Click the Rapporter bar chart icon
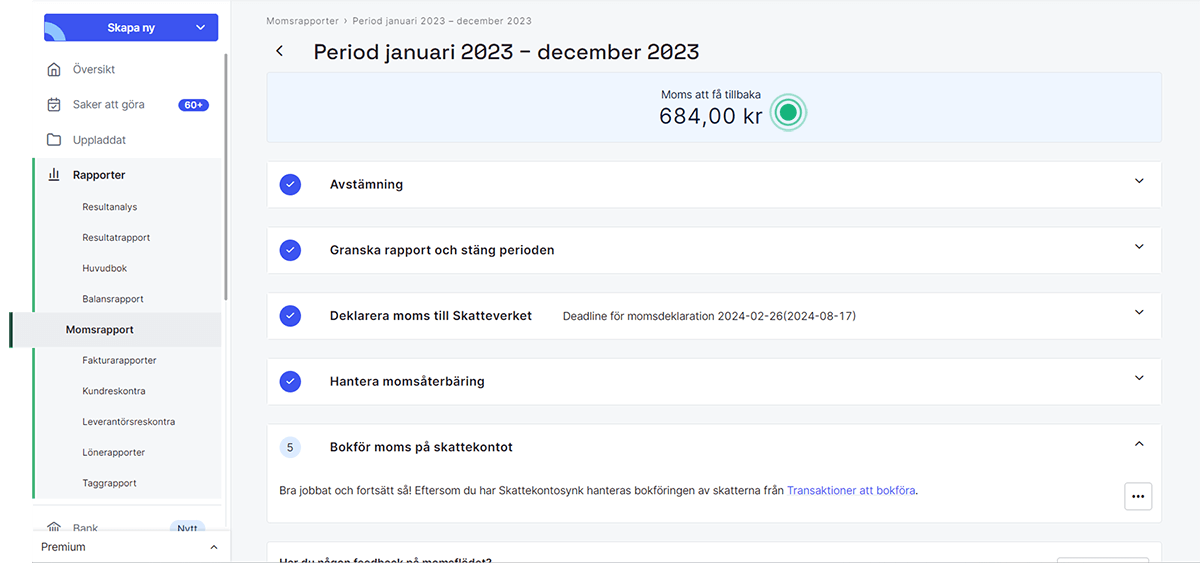 54,175
